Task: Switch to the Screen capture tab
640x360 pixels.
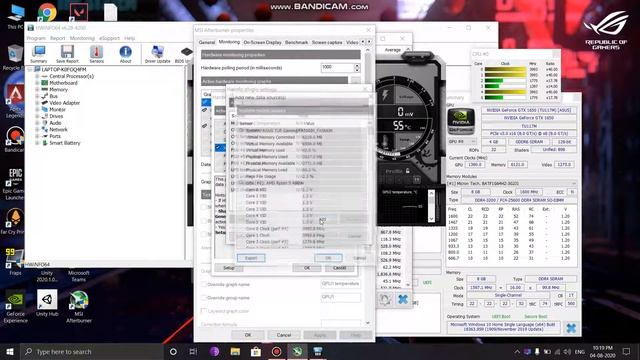Action: [x=327, y=42]
